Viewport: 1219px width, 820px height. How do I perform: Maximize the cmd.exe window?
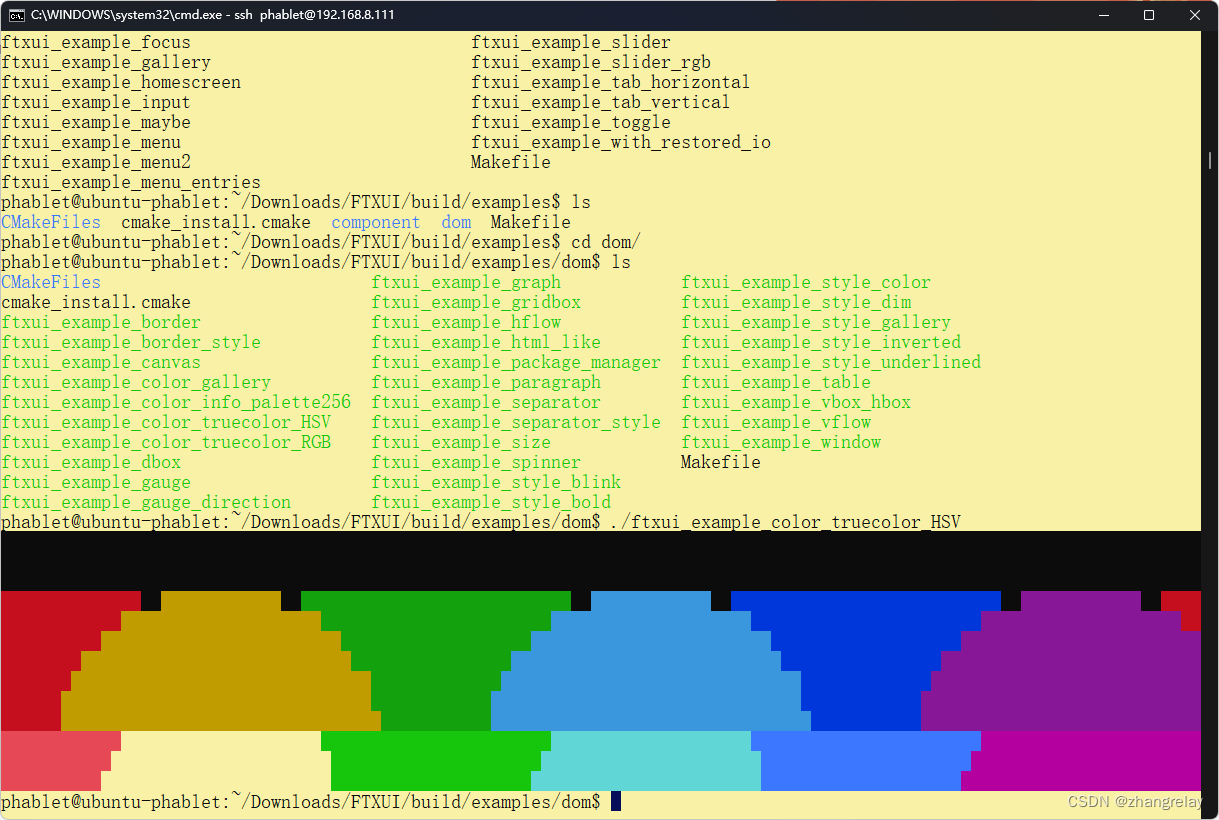coord(1149,15)
